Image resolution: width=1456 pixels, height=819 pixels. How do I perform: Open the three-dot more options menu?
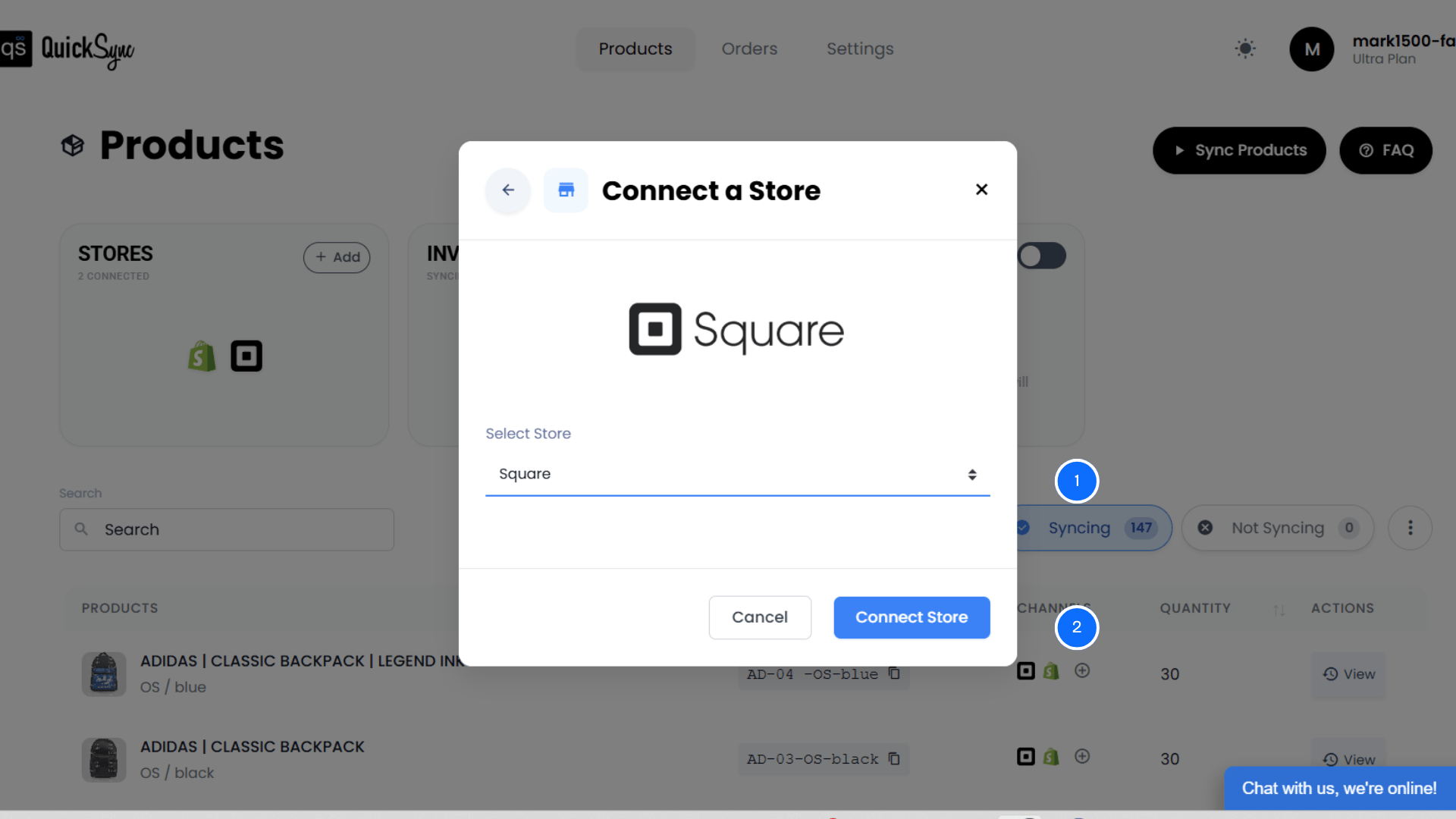[x=1410, y=528]
